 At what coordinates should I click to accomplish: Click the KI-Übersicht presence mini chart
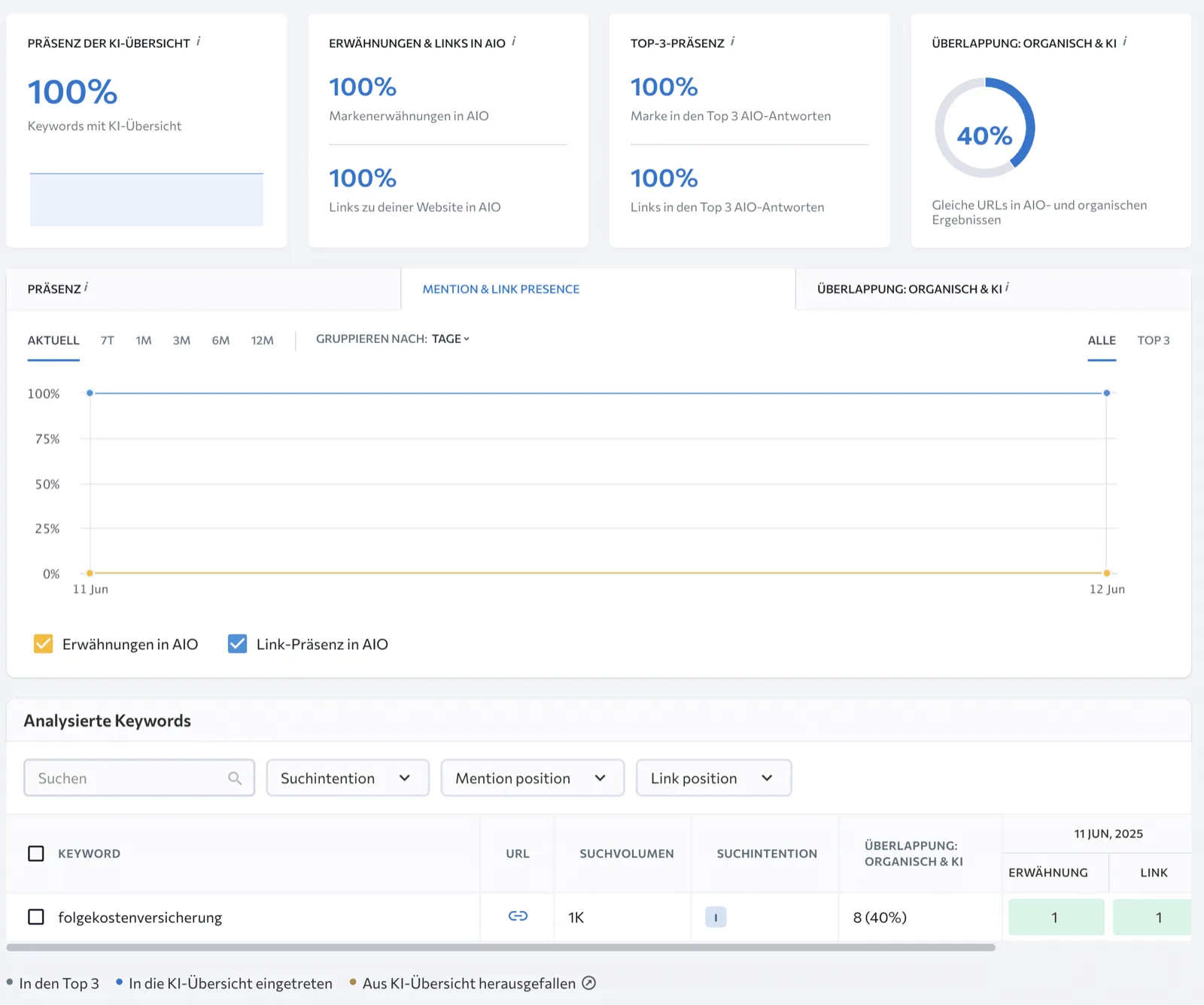click(147, 199)
